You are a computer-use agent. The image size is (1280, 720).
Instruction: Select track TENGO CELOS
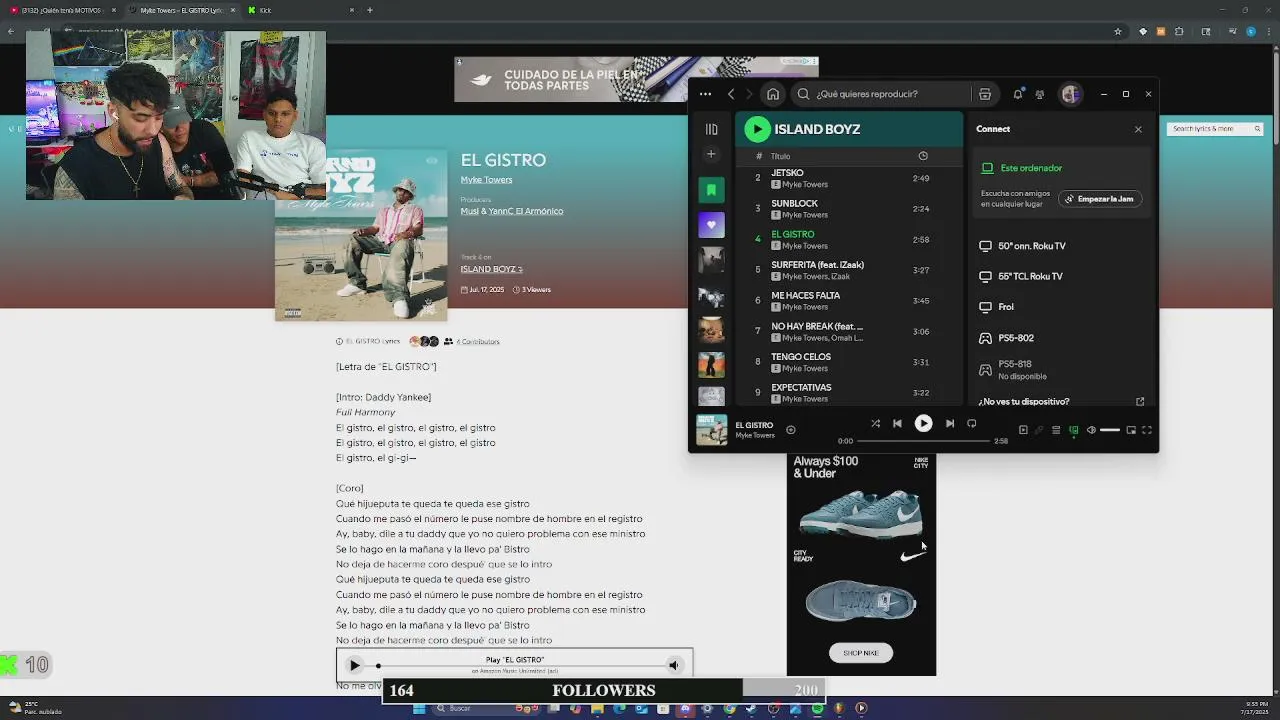coord(848,362)
